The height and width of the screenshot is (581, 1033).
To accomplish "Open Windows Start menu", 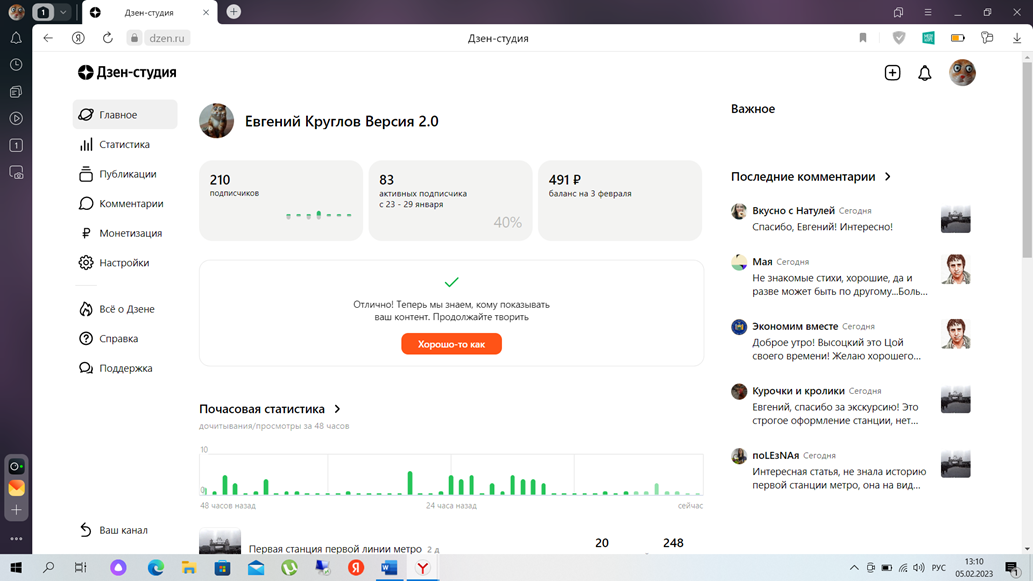I will (x=16, y=567).
